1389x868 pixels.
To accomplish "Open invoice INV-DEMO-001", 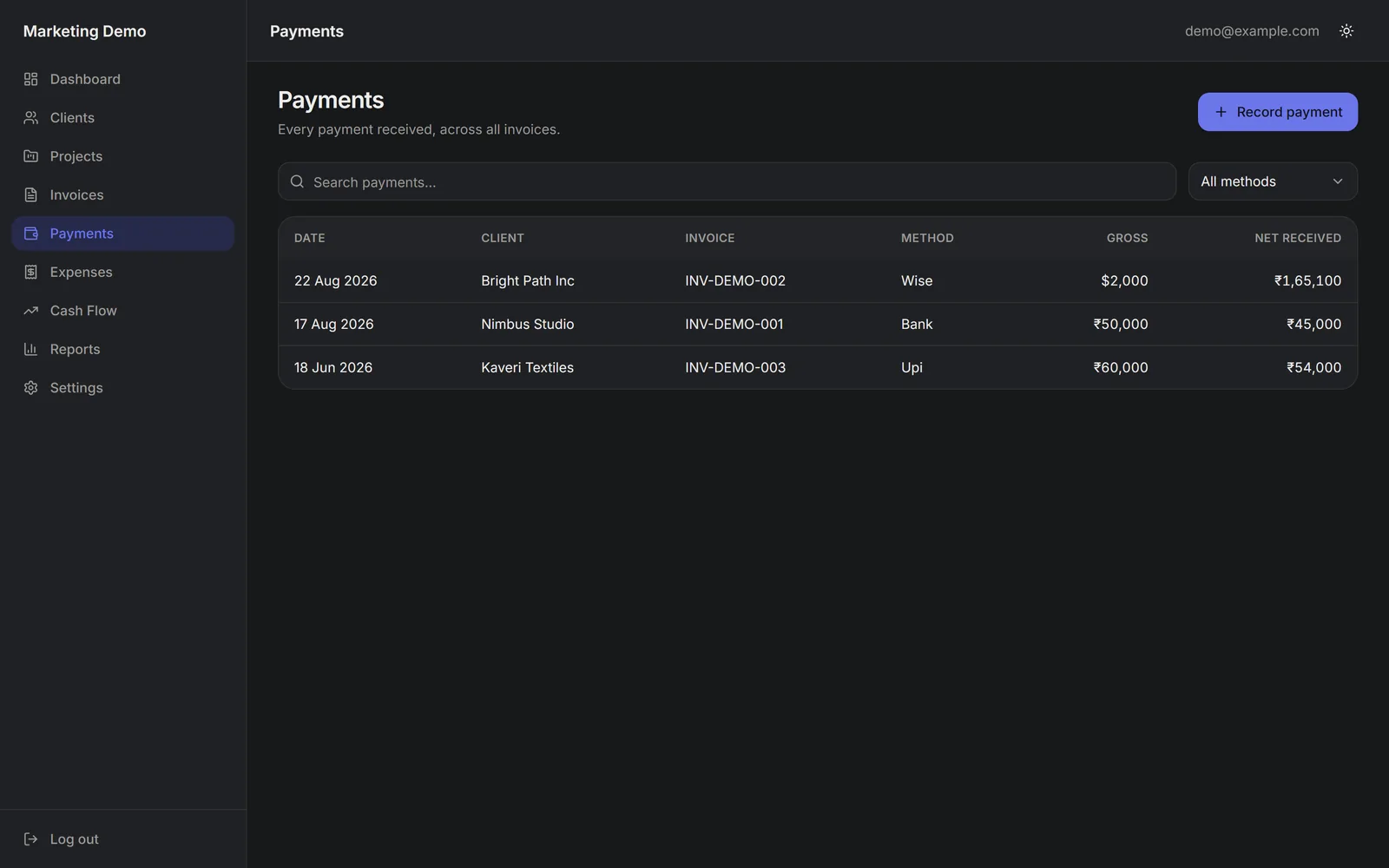I will click(x=734, y=324).
